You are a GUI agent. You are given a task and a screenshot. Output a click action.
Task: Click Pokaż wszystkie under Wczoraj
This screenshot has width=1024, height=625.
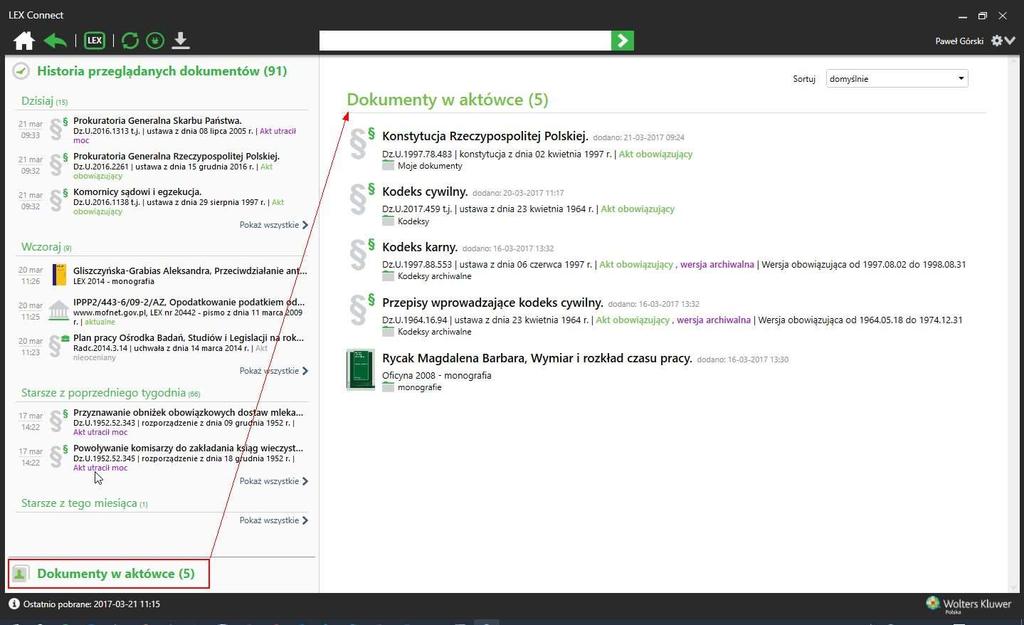274,370
